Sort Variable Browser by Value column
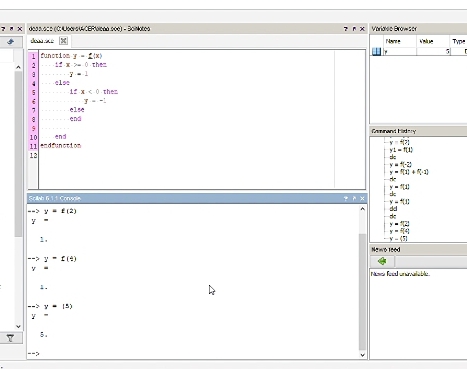 [433, 41]
